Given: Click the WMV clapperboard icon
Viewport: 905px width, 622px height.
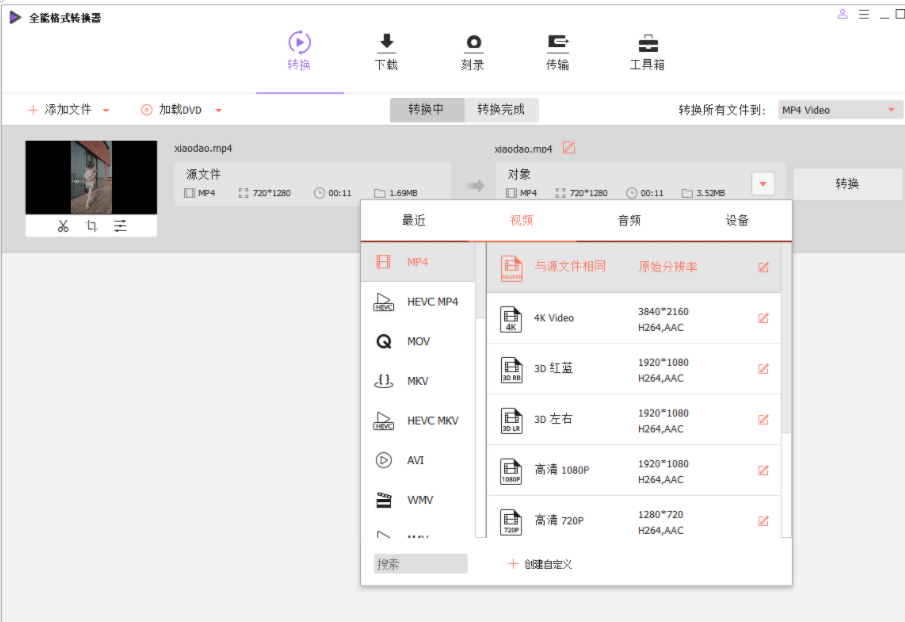Looking at the screenshot, I should coord(384,500).
